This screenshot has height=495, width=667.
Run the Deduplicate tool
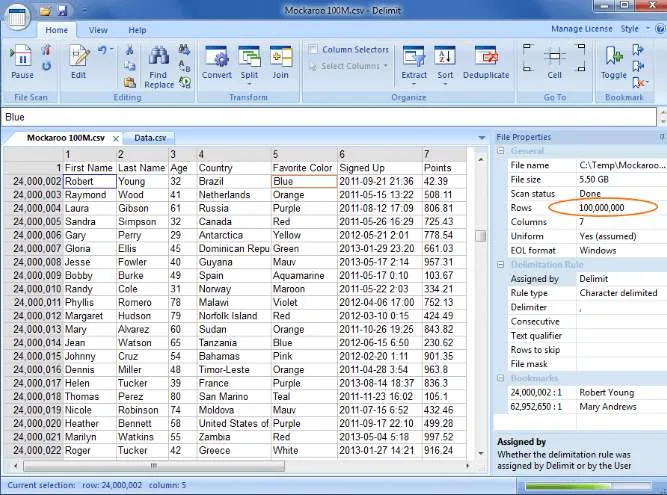(486, 63)
